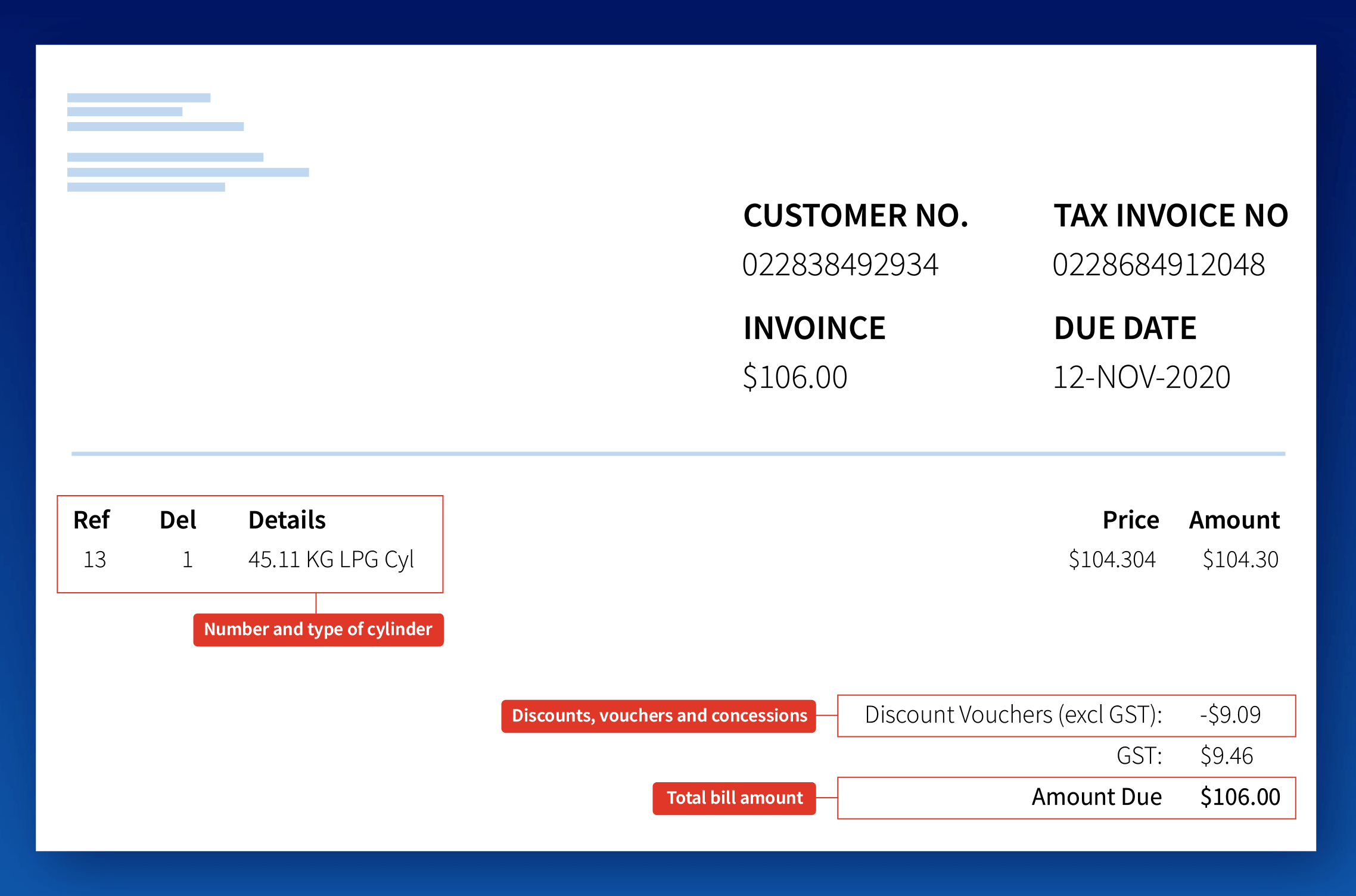The height and width of the screenshot is (896, 1356).
Task: Select tax invoice number 0228684912048
Action: [x=1158, y=265]
